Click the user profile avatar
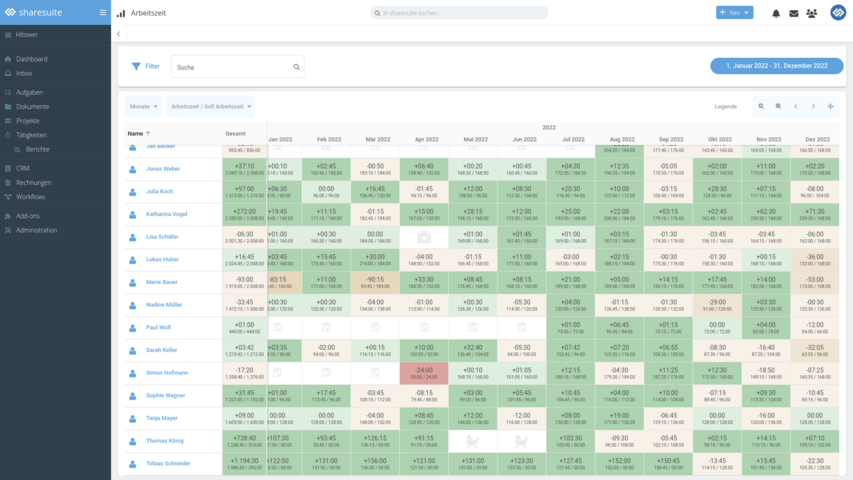 (838, 13)
